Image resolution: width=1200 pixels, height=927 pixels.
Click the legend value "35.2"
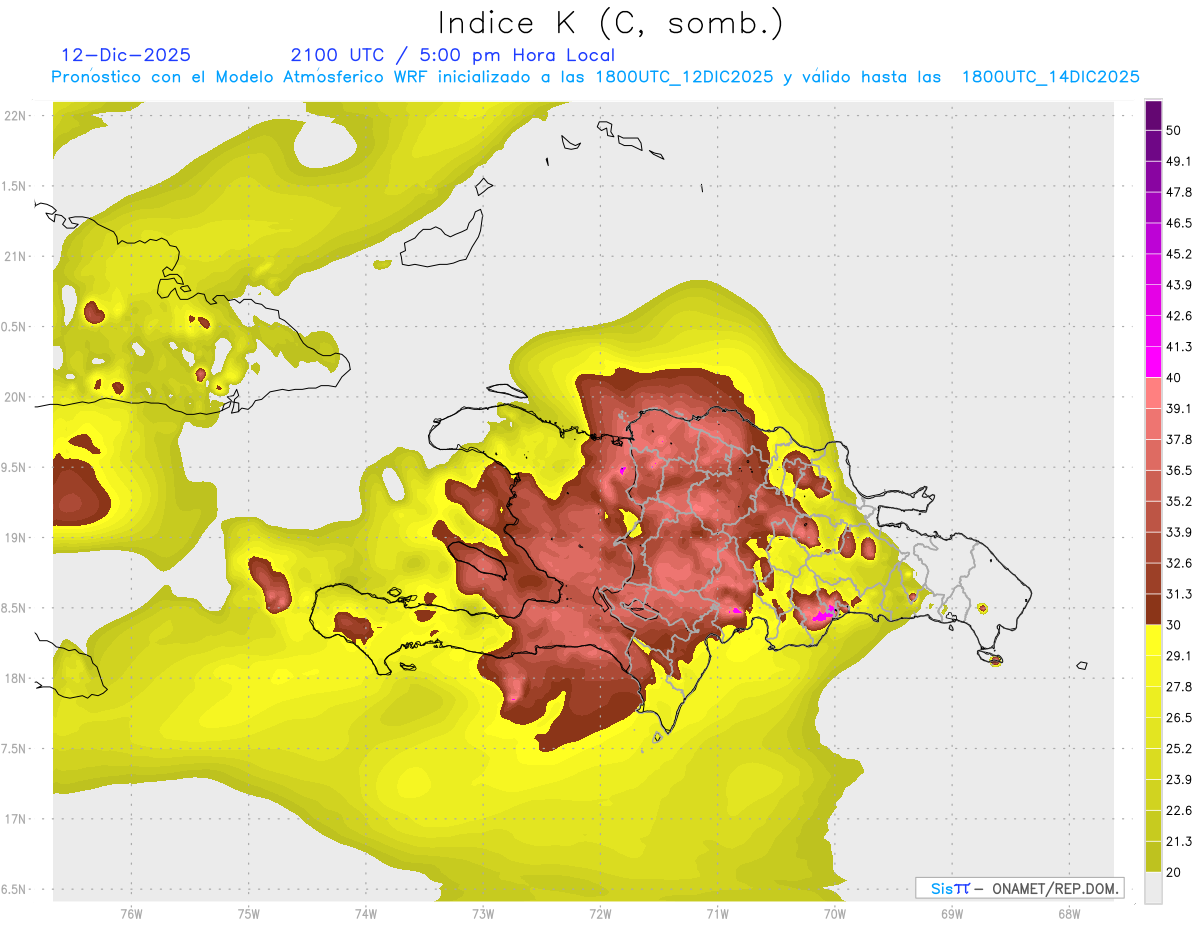point(1179,501)
